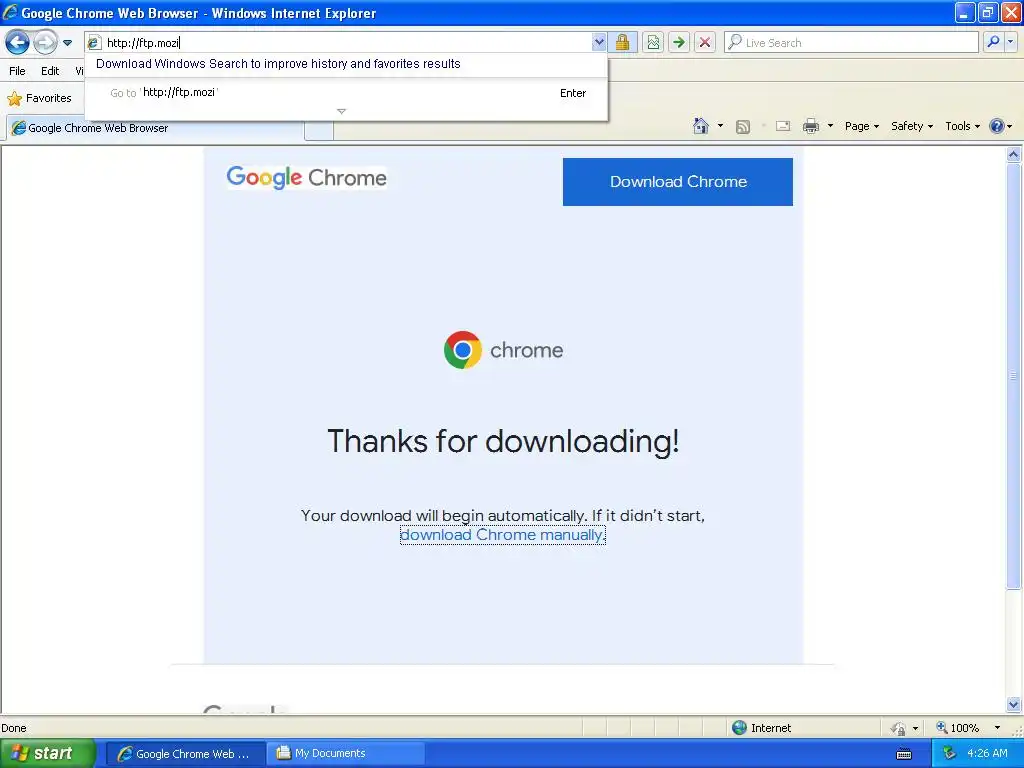Click Download Windows Search suggestion text
1024x768 pixels.
[x=278, y=63]
